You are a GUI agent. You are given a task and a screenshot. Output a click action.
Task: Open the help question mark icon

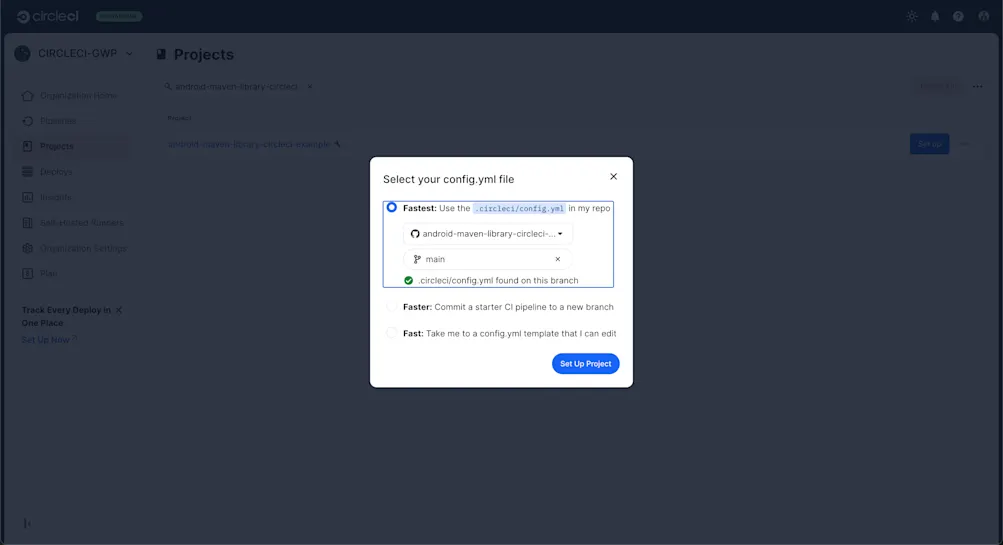pyautogui.click(x=958, y=17)
